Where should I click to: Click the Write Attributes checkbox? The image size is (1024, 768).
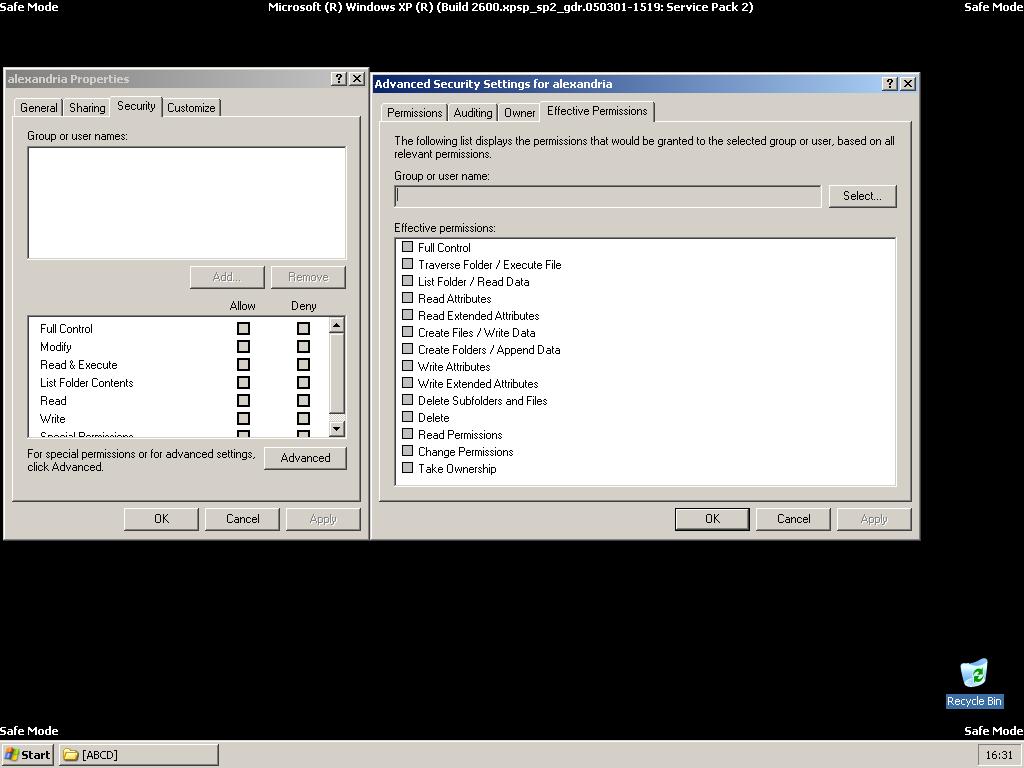point(408,366)
